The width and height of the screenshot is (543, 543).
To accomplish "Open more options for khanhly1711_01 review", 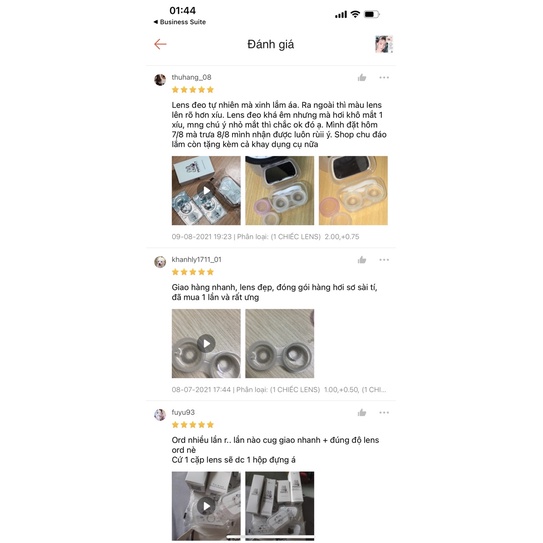I will pyautogui.click(x=384, y=260).
